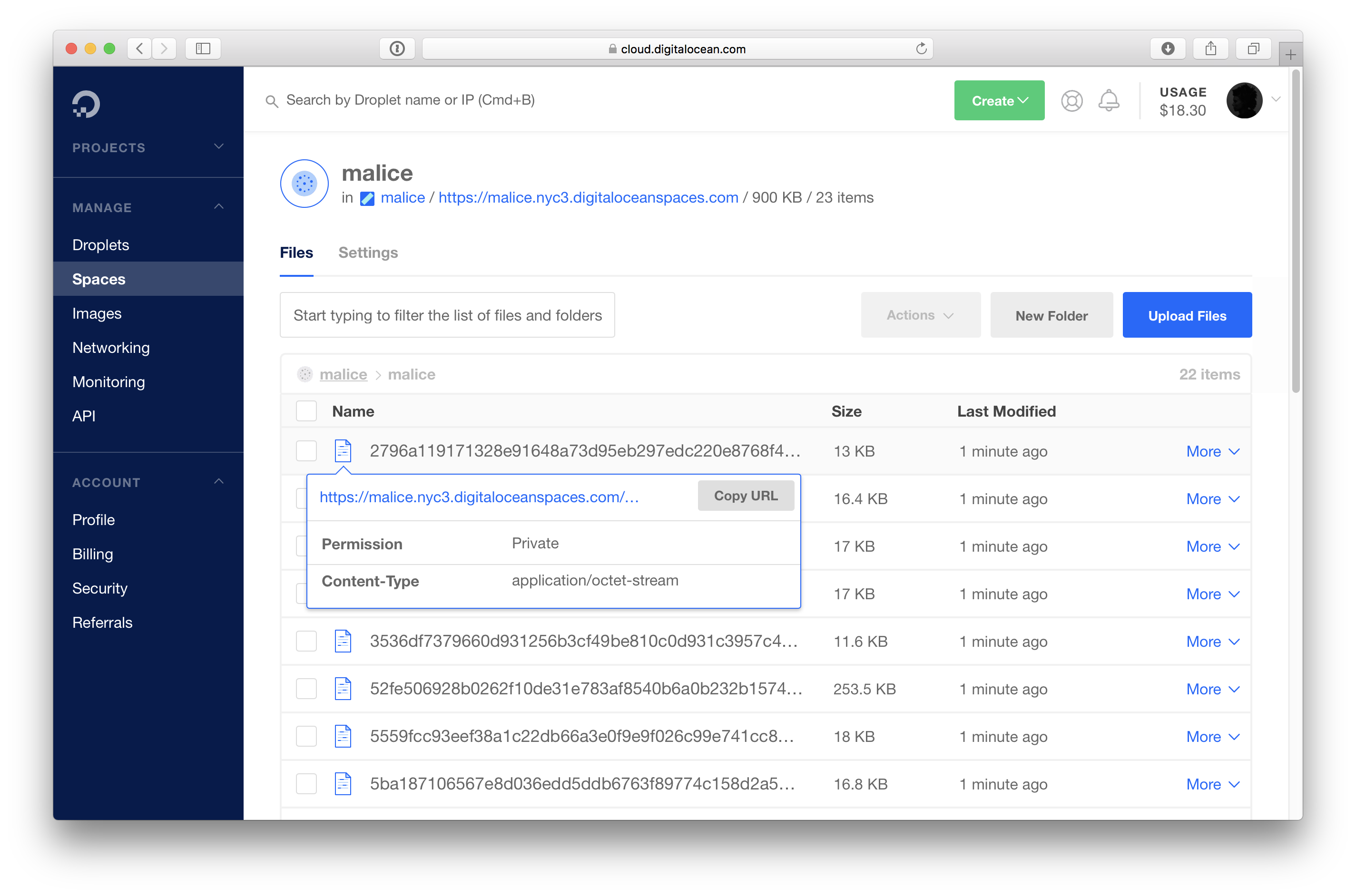1356x896 pixels.
Task: Click the Upload Files button
Action: (1187, 315)
